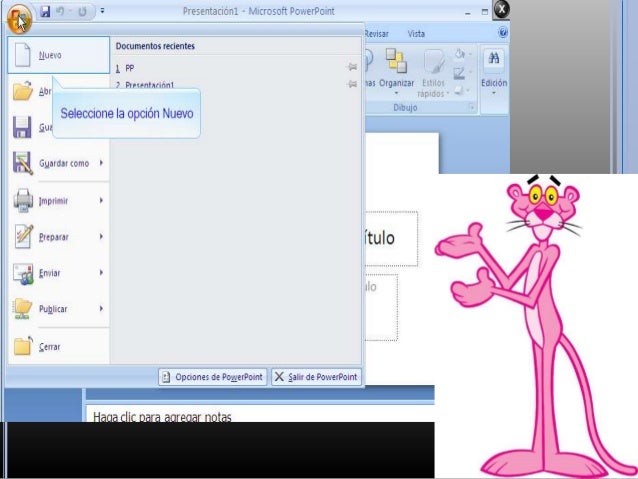
Task: Expand the Imprimir submenu arrow
Action: 101,200
